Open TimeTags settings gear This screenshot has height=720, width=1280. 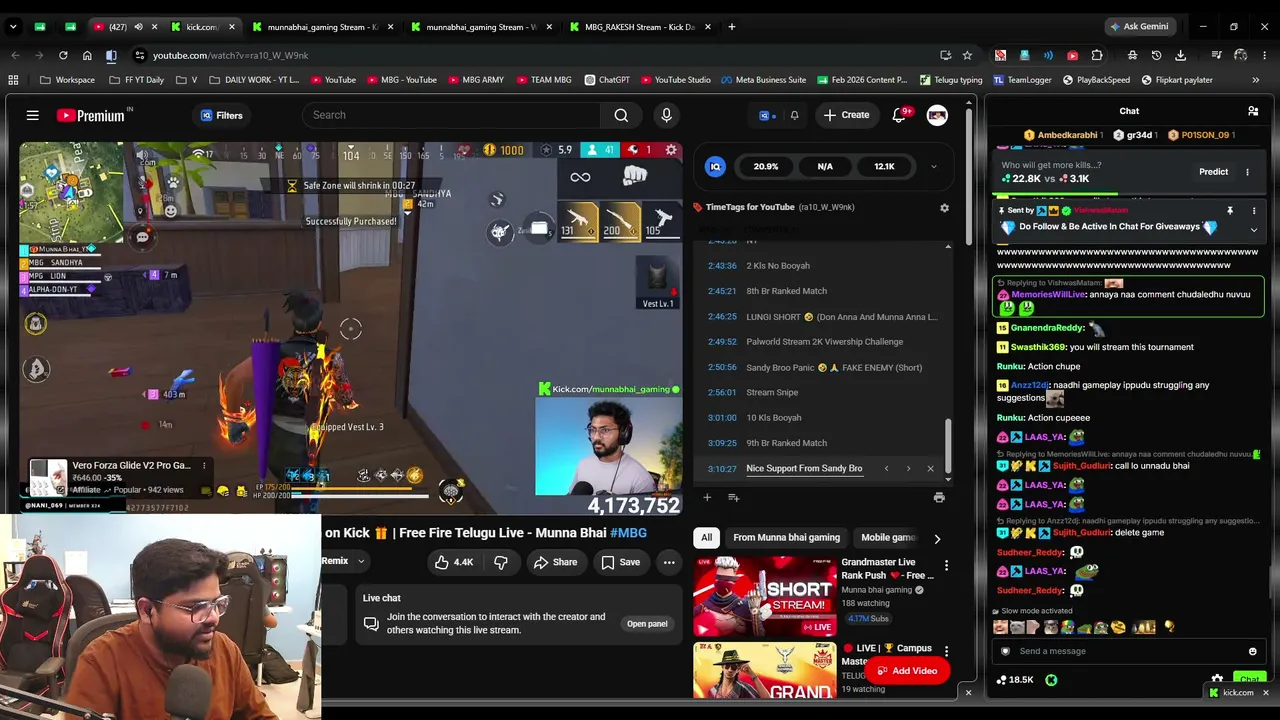coord(944,208)
